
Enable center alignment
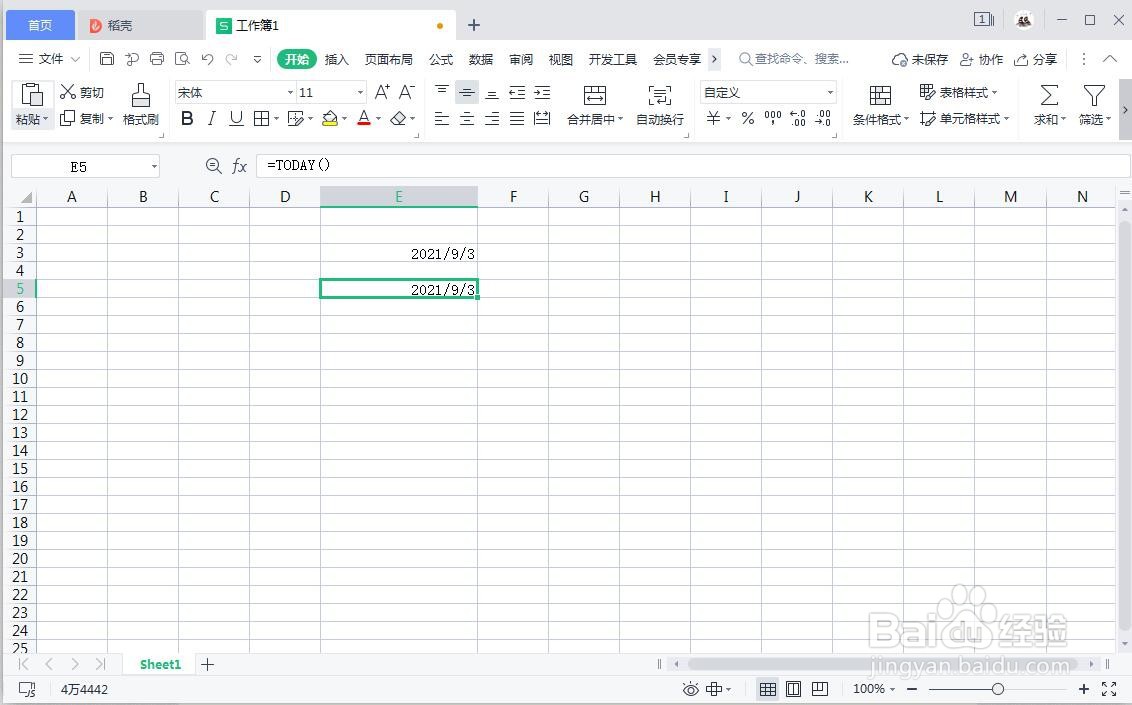pyautogui.click(x=466, y=118)
